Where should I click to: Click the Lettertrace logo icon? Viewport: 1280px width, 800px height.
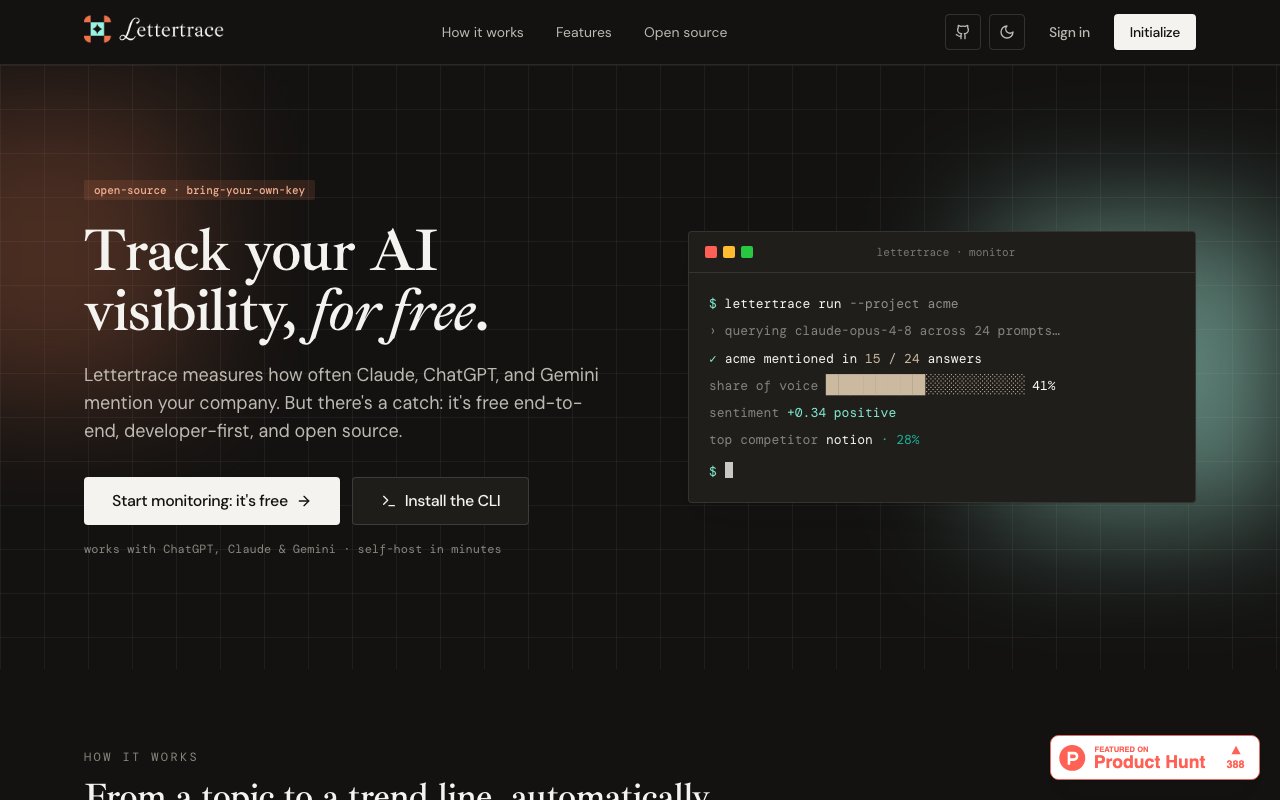click(97, 29)
